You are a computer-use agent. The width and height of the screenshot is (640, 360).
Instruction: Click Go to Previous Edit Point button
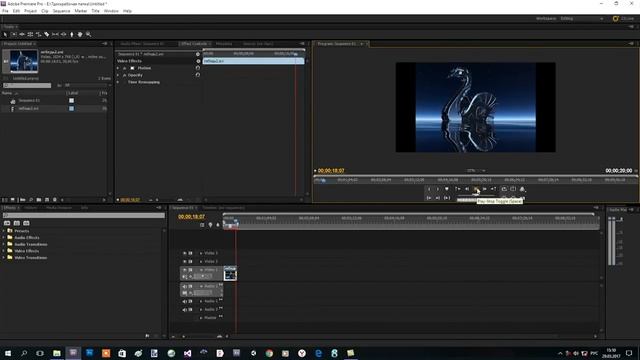pyautogui.click(x=458, y=189)
